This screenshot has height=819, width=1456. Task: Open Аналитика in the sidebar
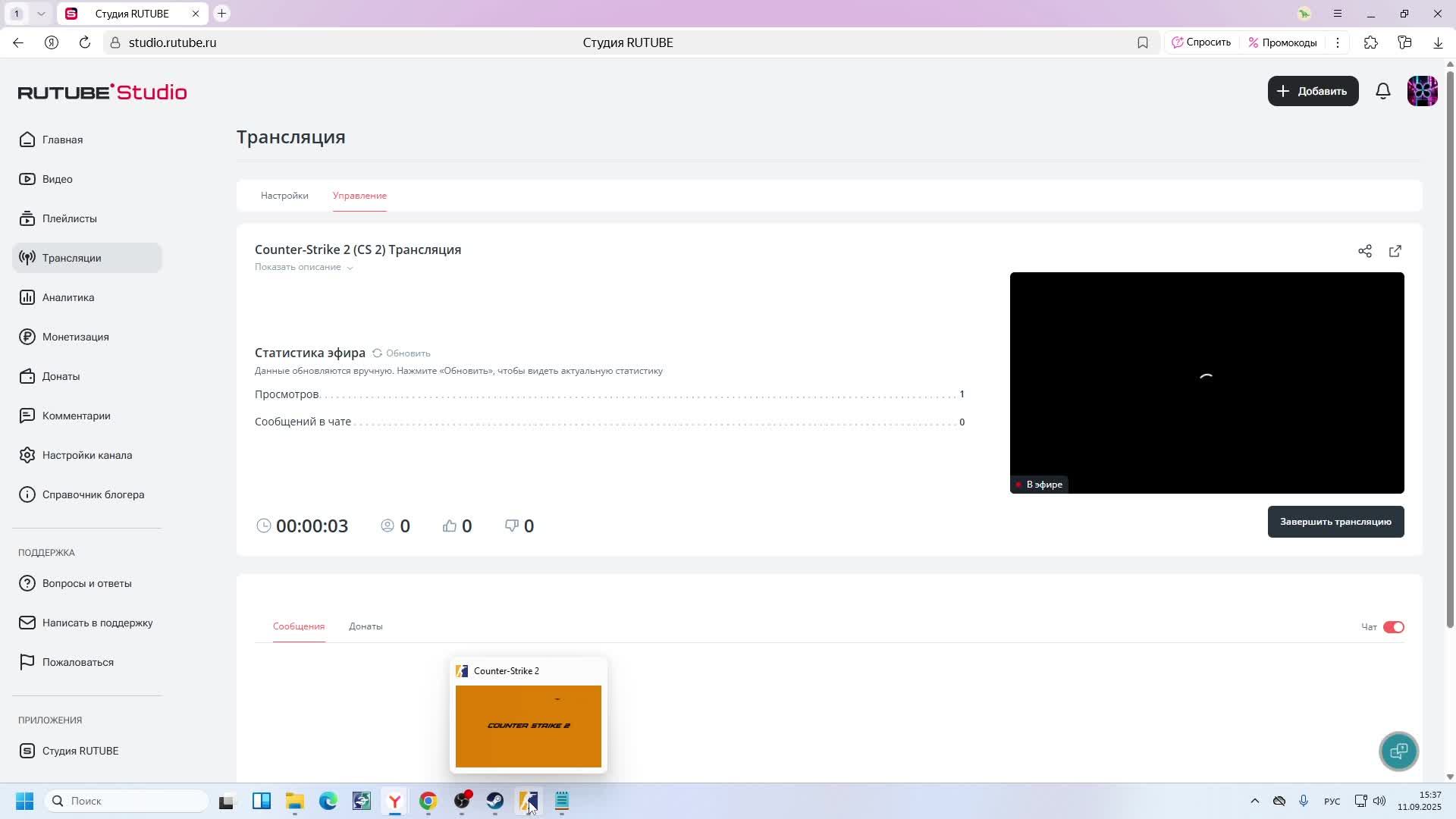click(67, 297)
